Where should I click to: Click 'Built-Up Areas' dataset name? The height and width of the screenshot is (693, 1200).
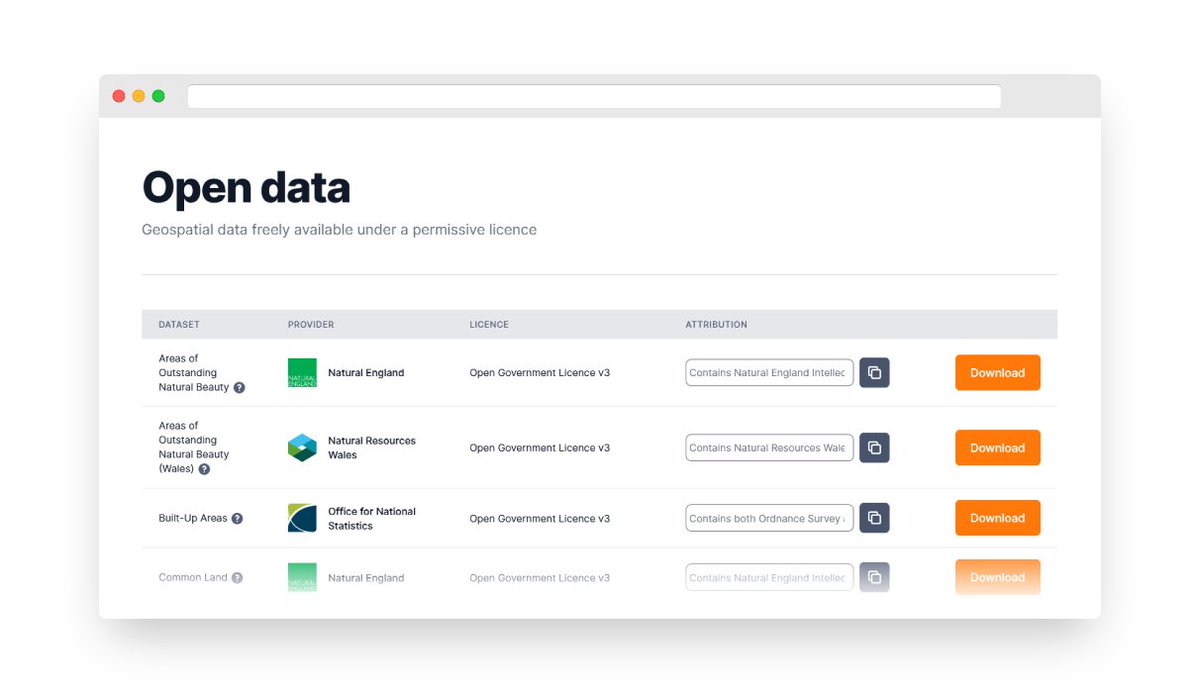coord(193,519)
